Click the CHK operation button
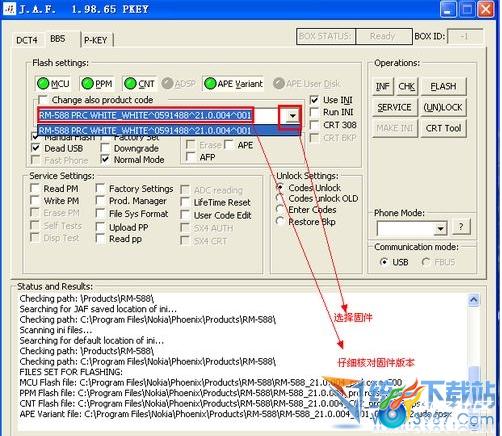This screenshot has height=436, width=502. click(x=407, y=86)
